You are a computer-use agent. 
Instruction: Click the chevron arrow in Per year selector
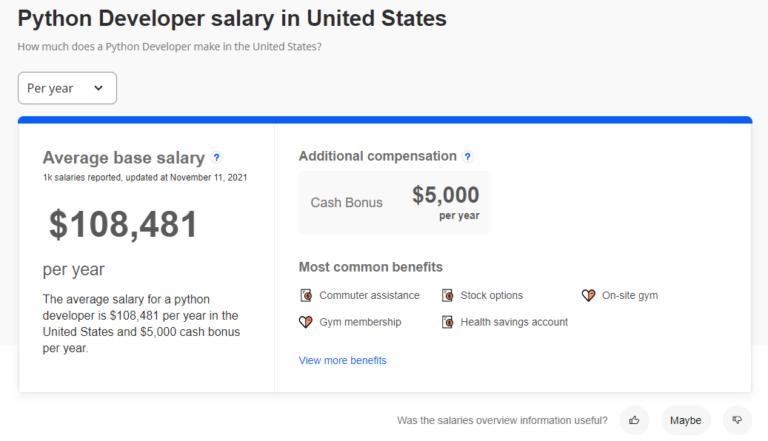[x=98, y=88]
